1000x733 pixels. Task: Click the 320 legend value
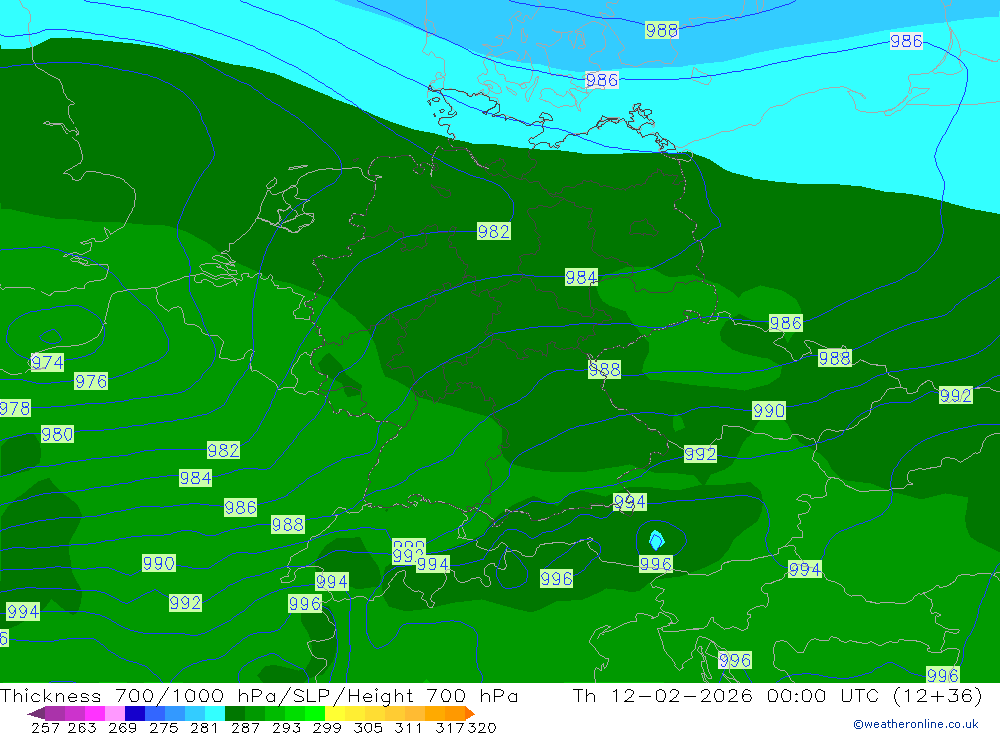point(482,728)
